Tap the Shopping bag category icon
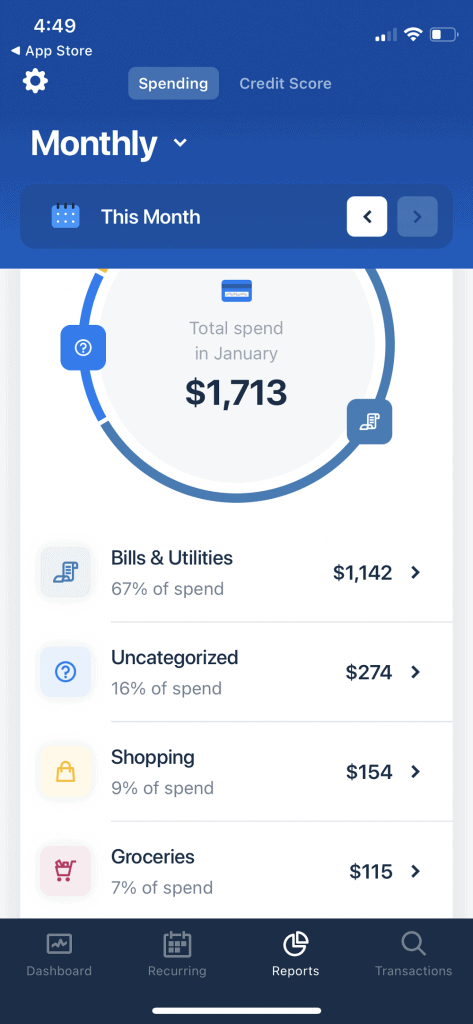Screen dimensions: 473x1024 tap(65, 772)
